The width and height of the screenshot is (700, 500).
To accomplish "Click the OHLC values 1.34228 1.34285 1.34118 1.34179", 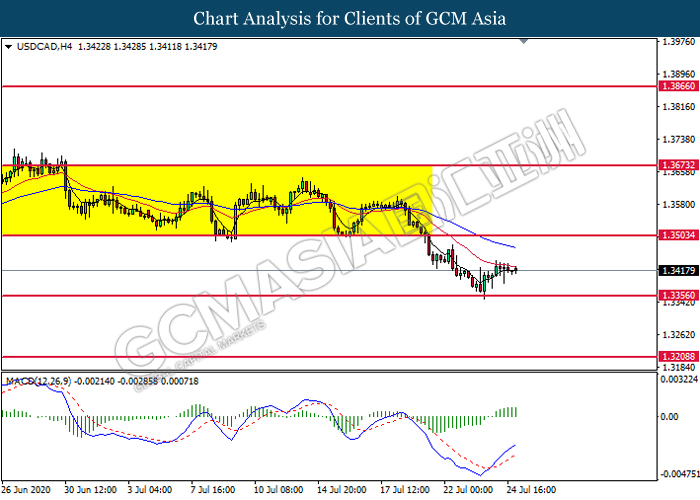I will [147, 46].
